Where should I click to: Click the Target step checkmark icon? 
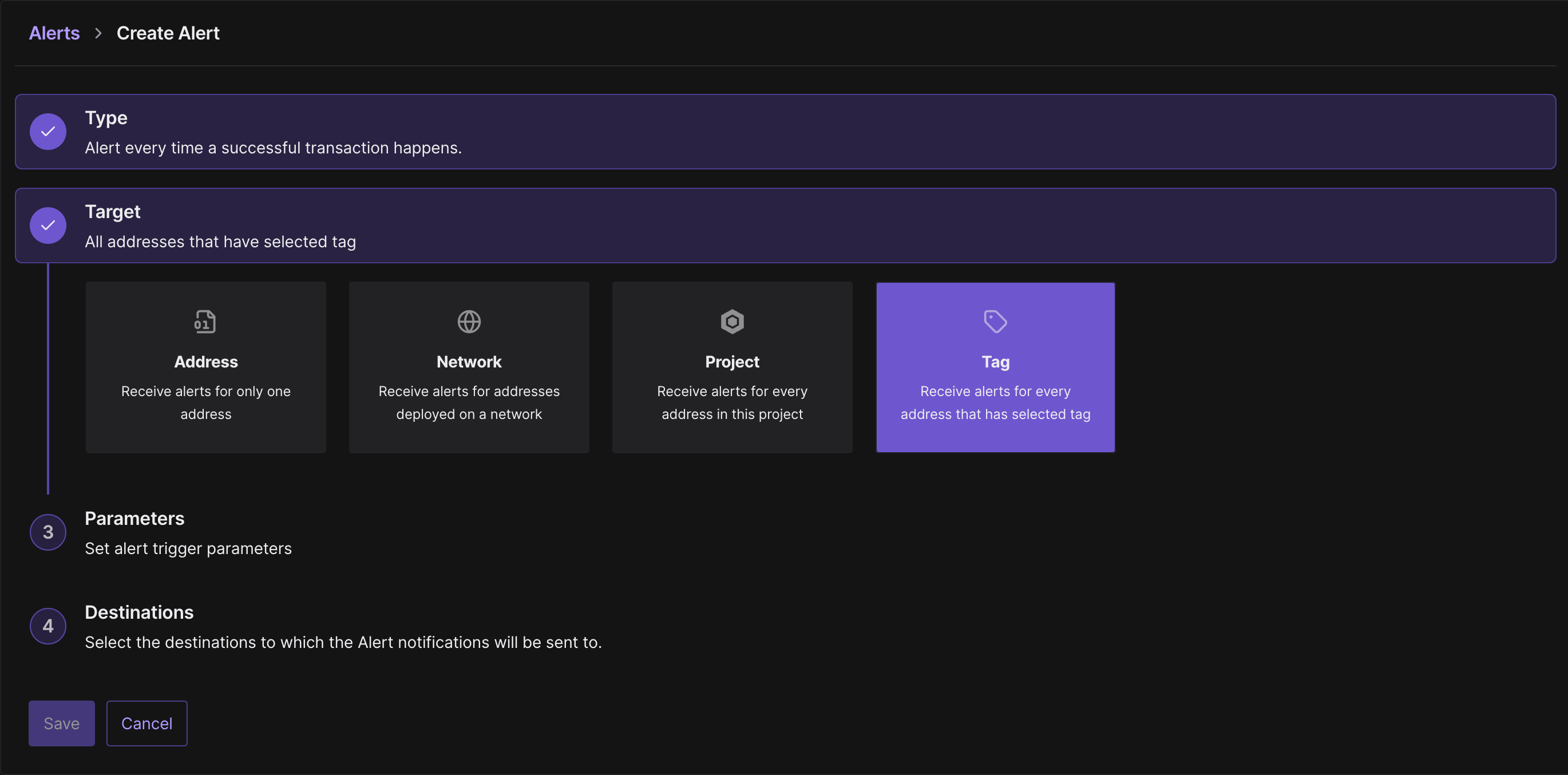[x=48, y=226]
